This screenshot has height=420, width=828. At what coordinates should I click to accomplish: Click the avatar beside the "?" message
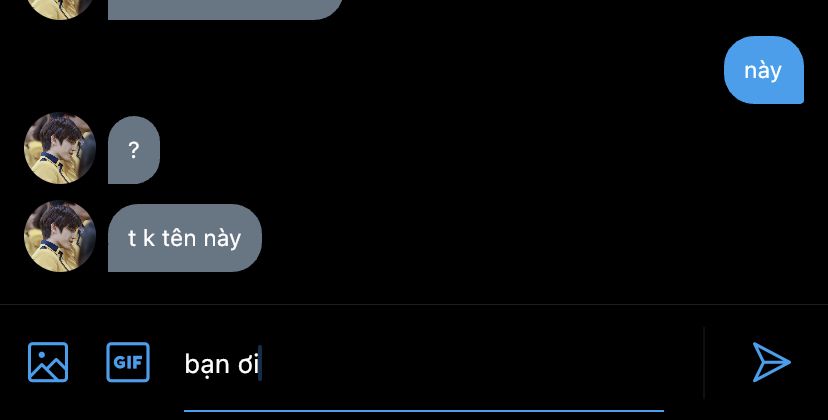pyautogui.click(x=60, y=148)
